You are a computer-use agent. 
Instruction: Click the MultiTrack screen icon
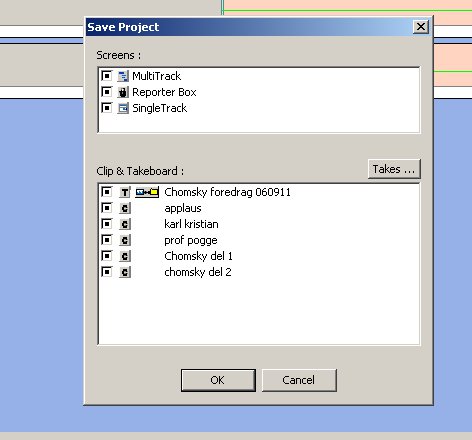(123, 76)
